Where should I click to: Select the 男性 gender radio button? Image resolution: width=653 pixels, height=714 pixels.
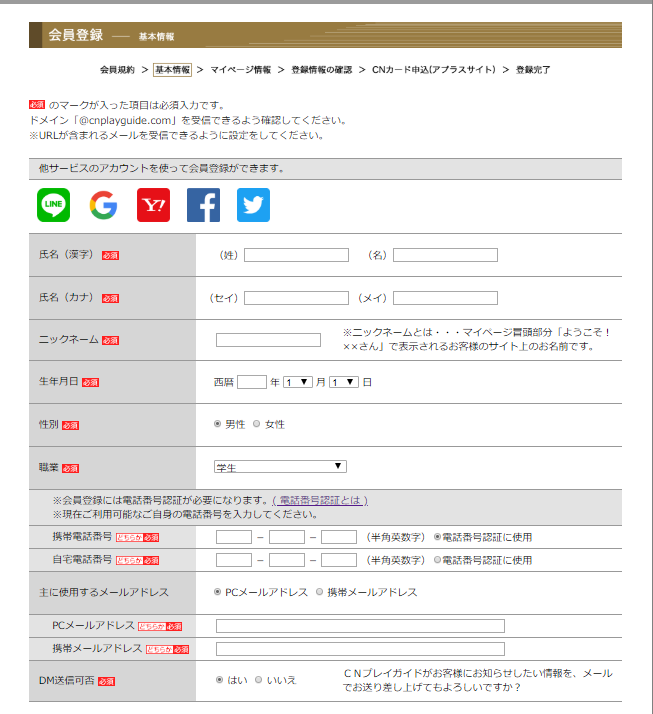[218, 424]
